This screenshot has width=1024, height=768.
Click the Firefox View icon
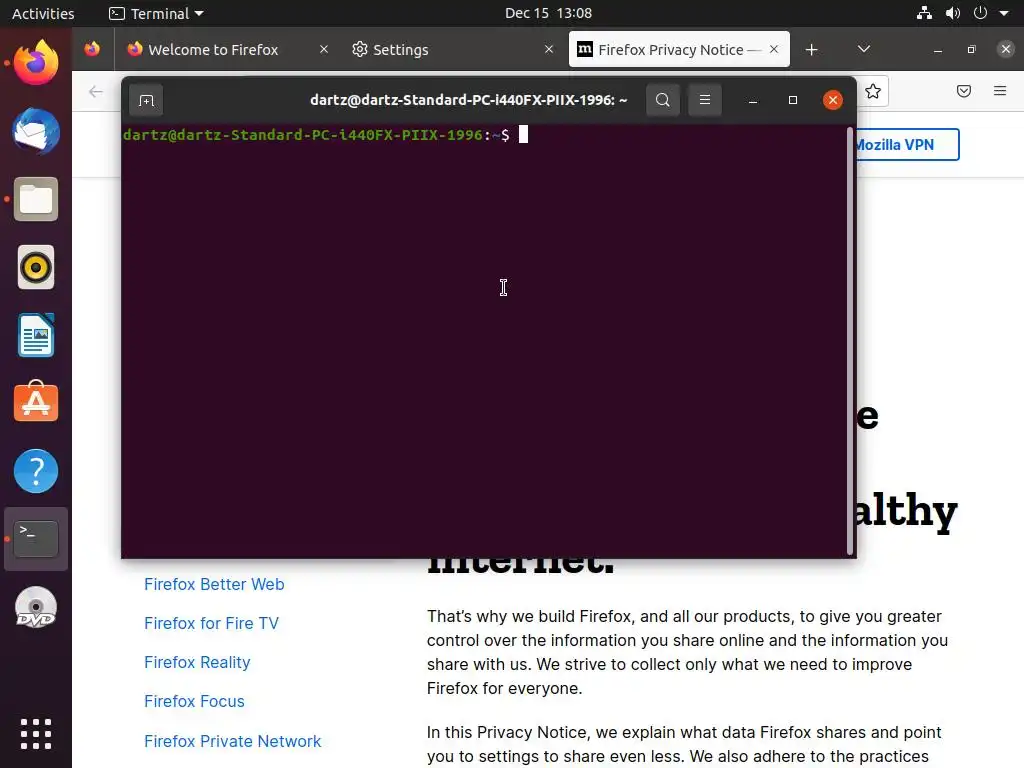pos(92,50)
